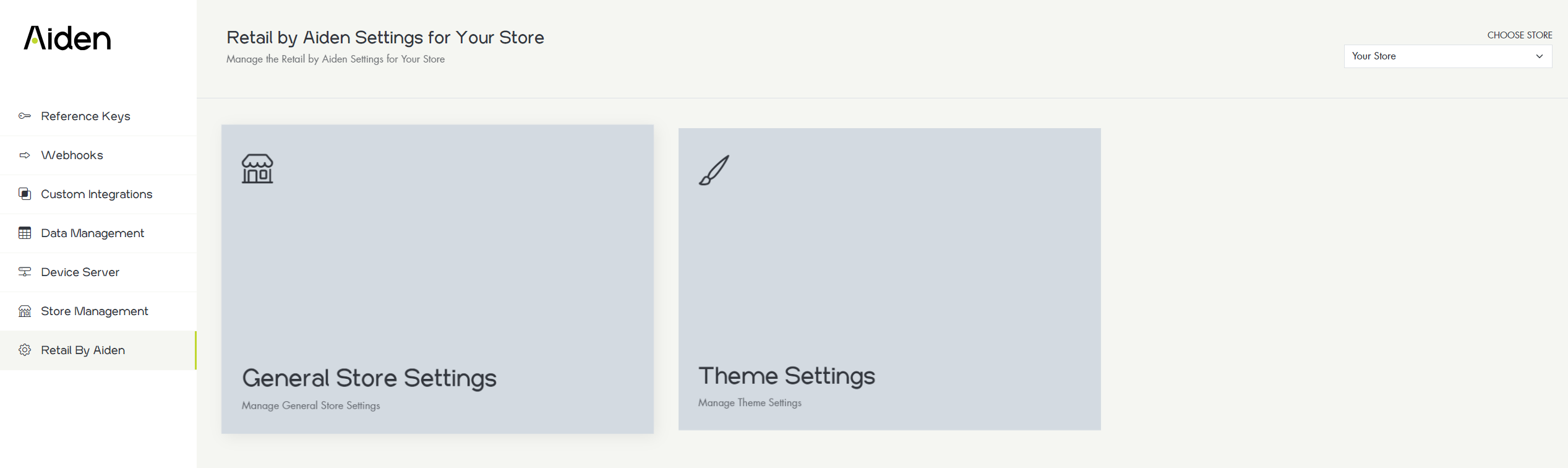Viewport: 1568px width, 468px height.
Task: Open the Device Server page
Action: pyautogui.click(x=80, y=272)
